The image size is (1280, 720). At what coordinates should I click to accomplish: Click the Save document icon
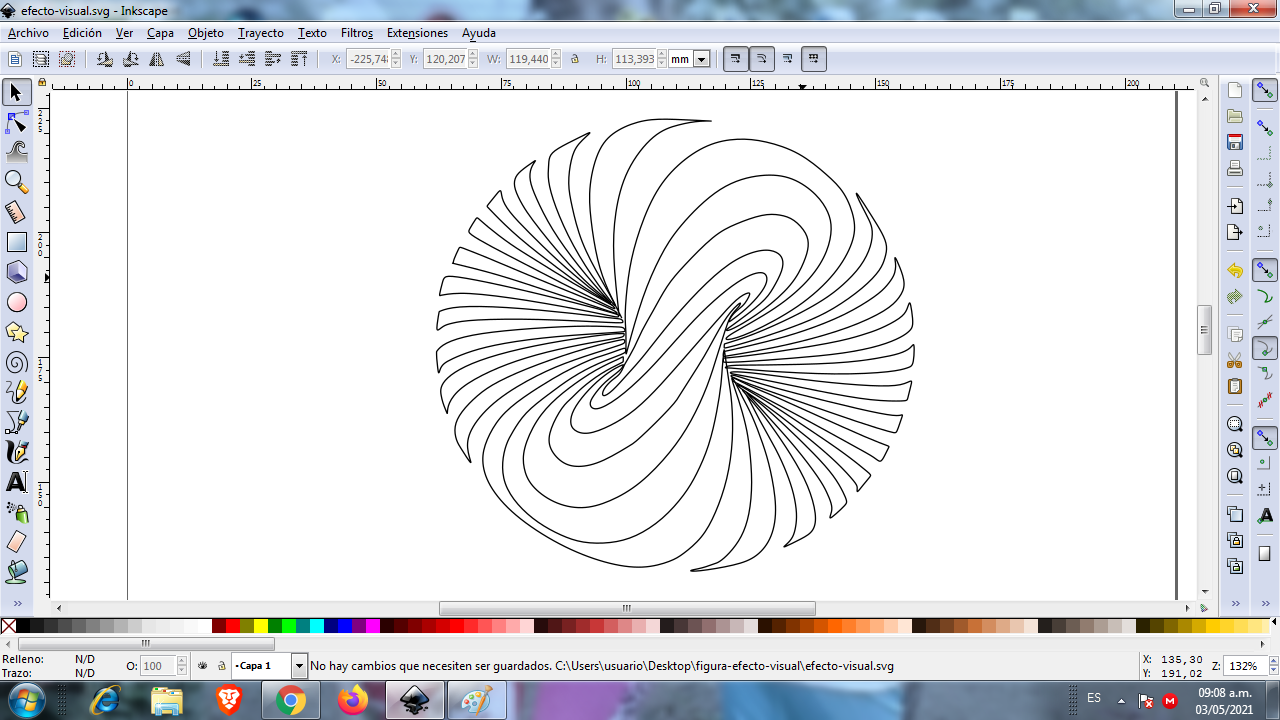tap(1235, 142)
